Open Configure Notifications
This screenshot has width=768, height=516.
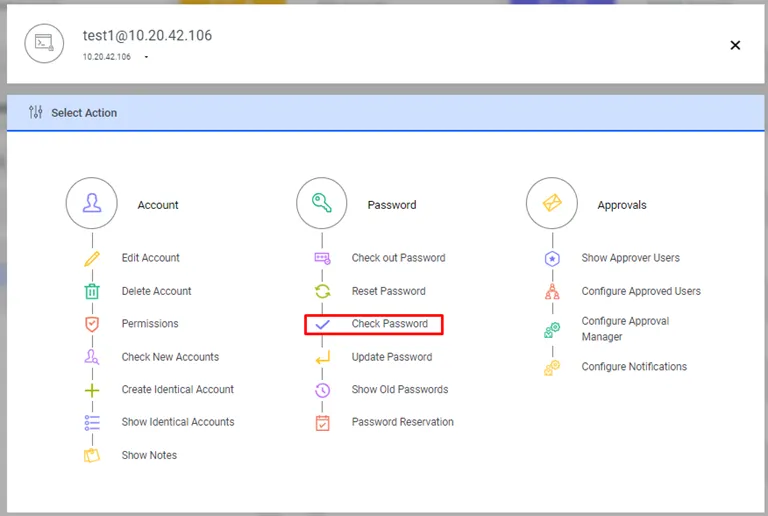[634, 367]
